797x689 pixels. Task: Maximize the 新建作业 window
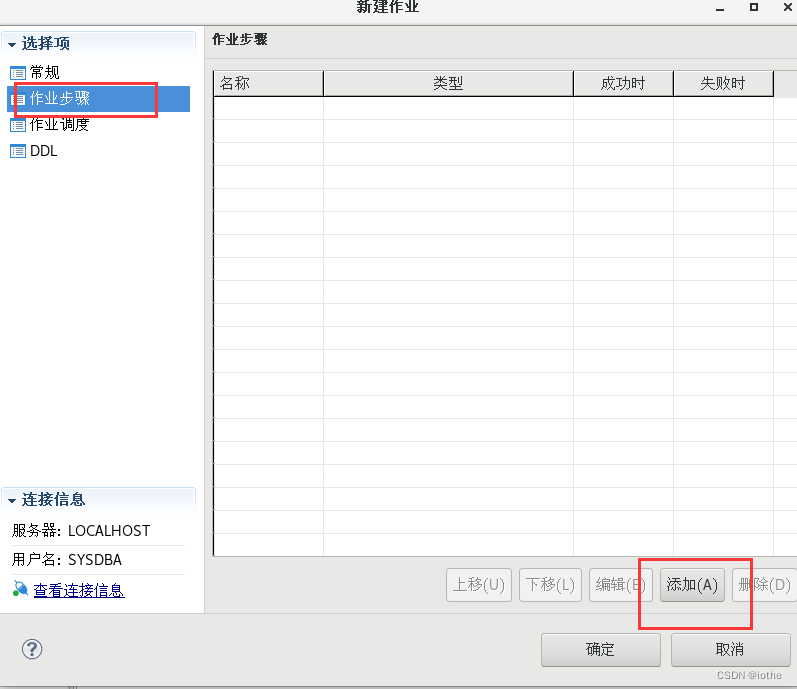754,7
